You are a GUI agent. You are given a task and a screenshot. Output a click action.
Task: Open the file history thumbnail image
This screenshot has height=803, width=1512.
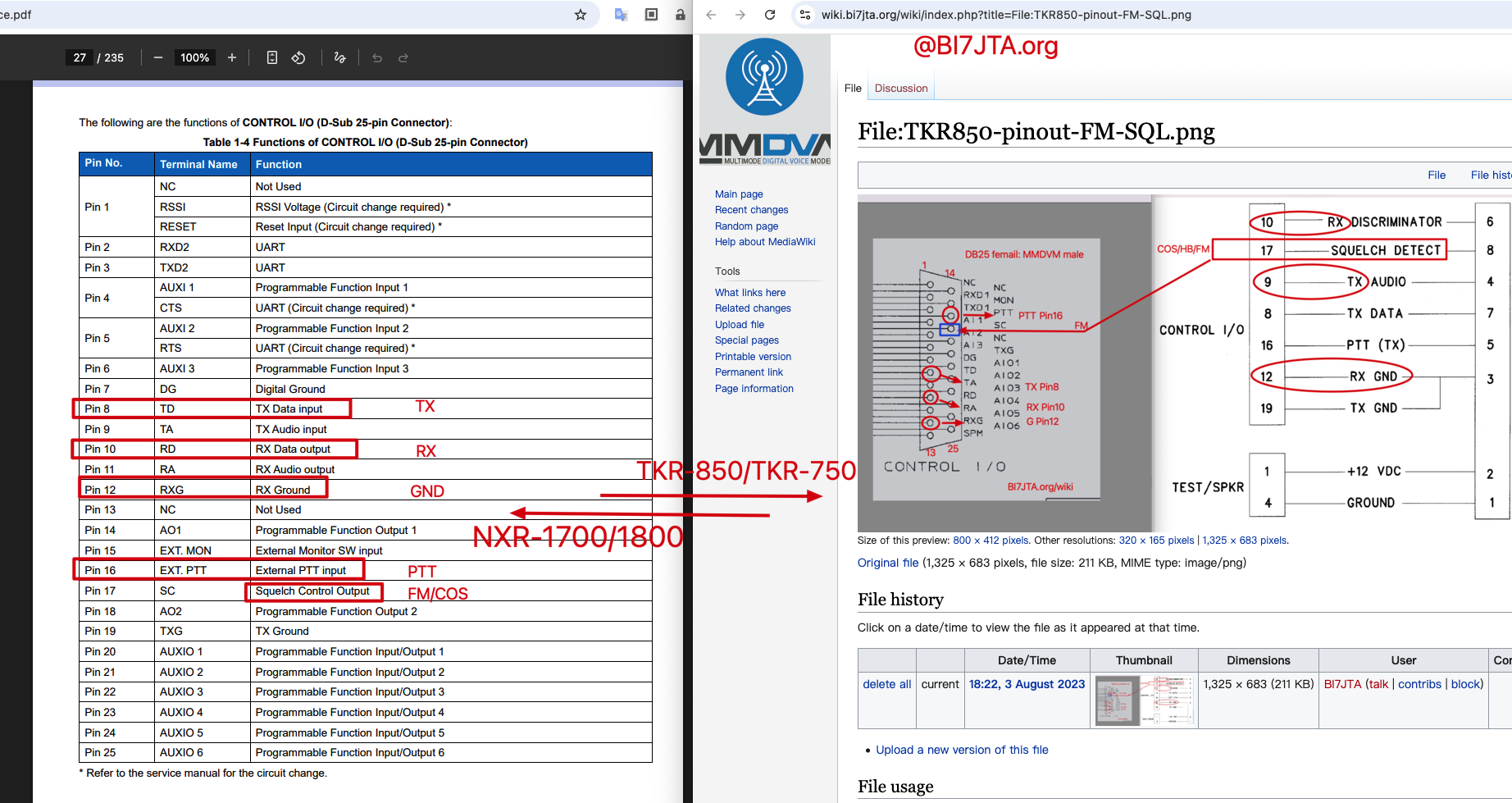tap(1144, 700)
